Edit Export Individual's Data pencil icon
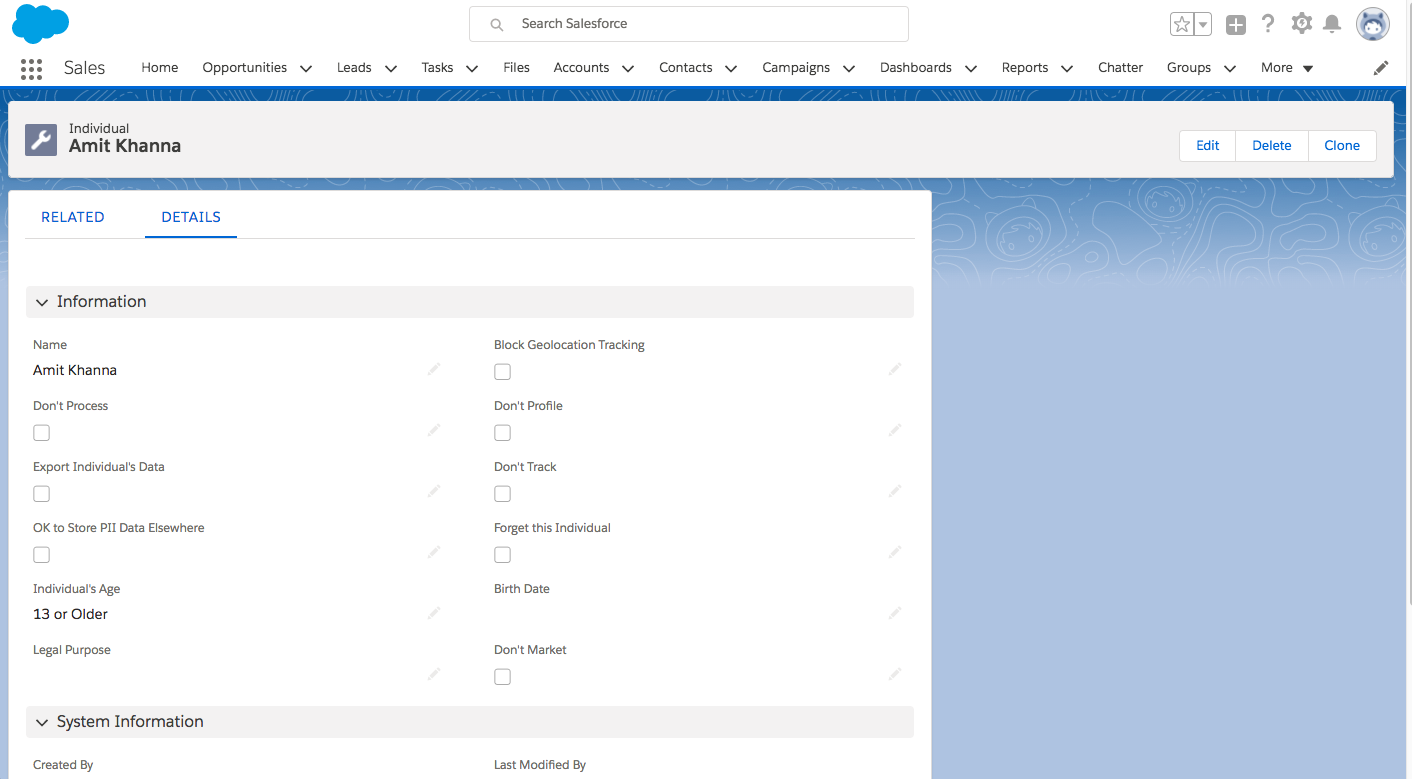The height and width of the screenshot is (779, 1412). point(434,492)
